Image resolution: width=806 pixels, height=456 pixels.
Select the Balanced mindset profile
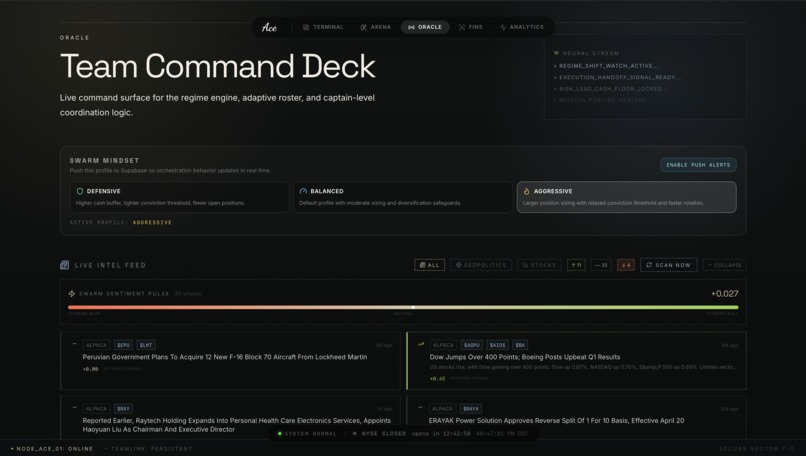click(403, 197)
